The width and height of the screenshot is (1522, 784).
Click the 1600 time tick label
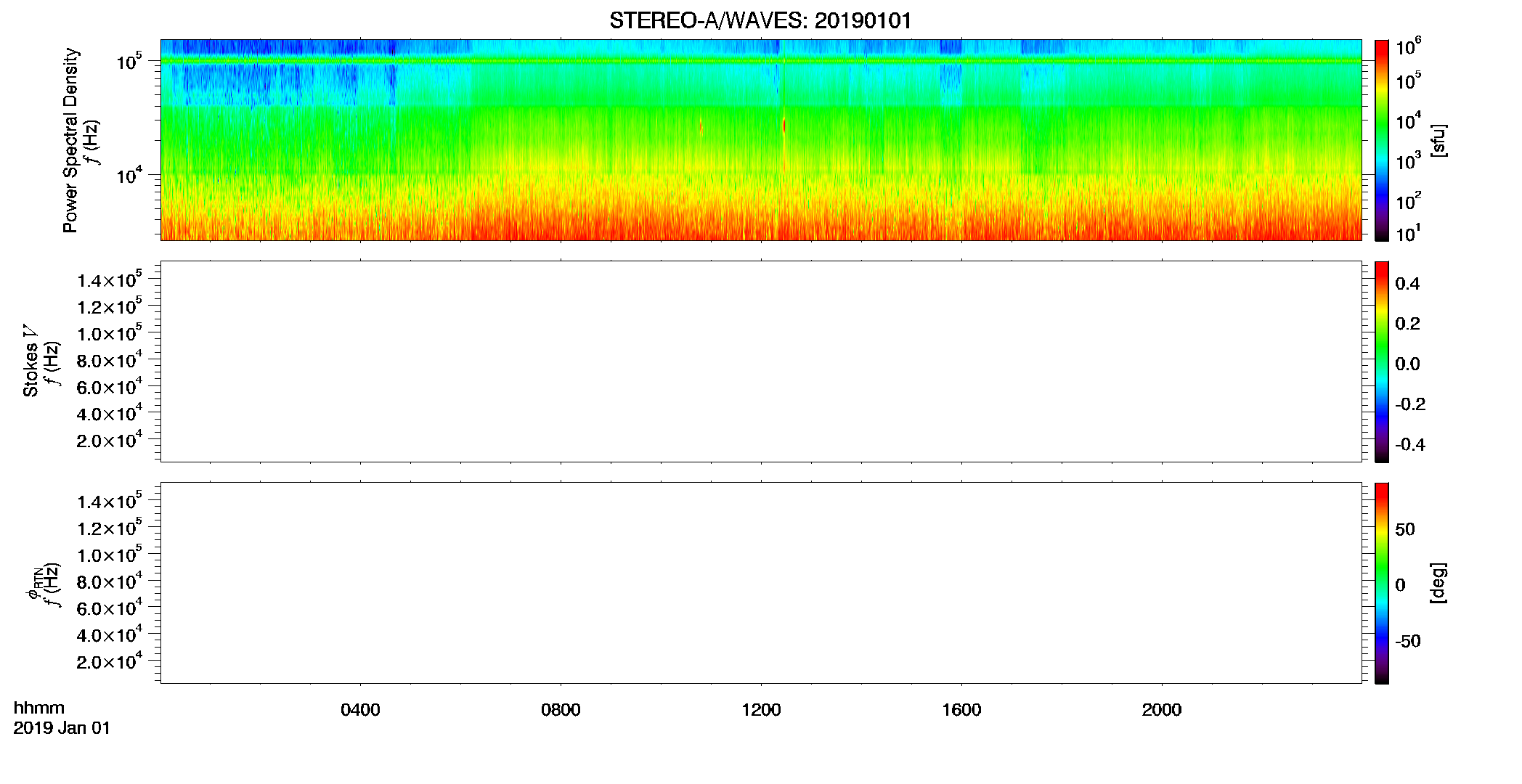coord(961,710)
